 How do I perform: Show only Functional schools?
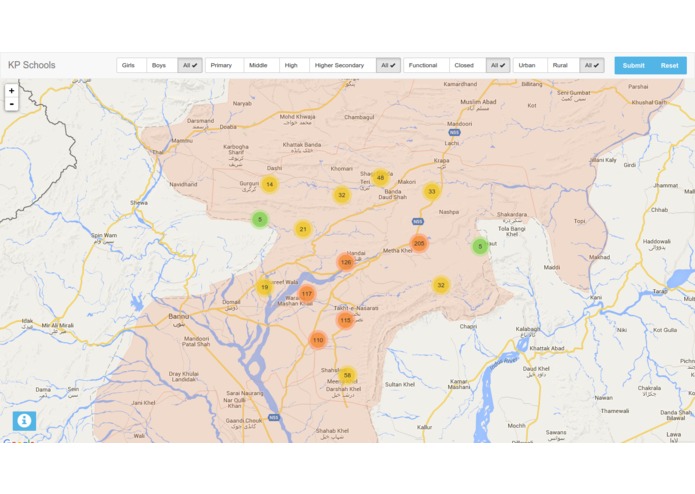(x=426, y=65)
